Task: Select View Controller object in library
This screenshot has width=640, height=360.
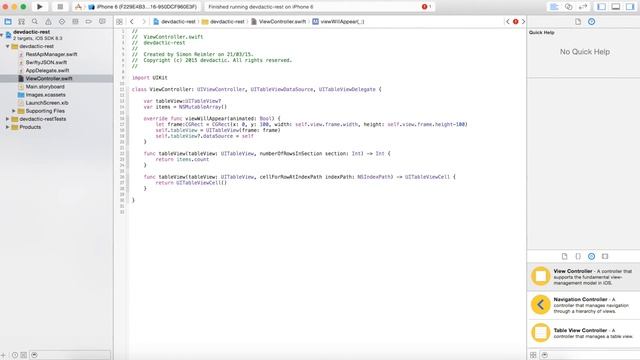Action: click(583, 277)
